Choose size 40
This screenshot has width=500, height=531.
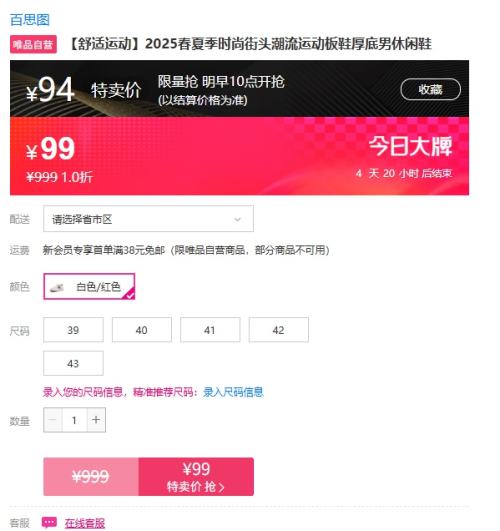[142, 330]
